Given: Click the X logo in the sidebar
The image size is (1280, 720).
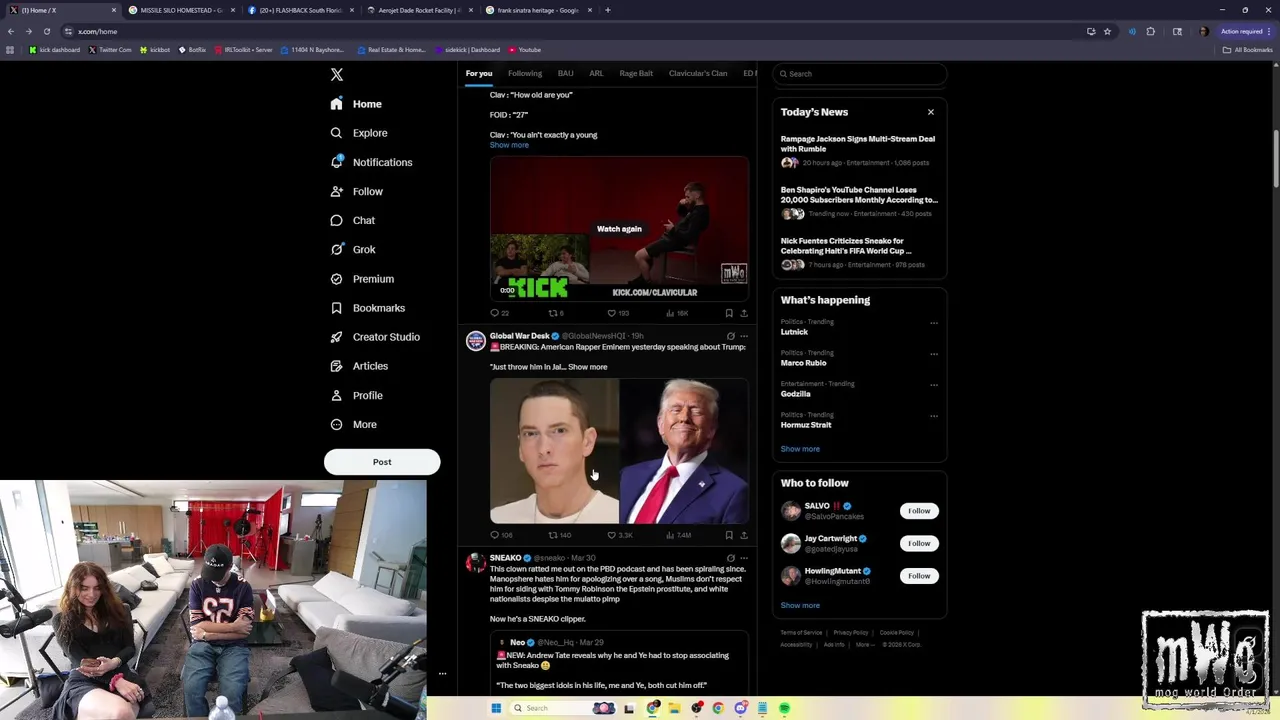Looking at the screenshot, I should [337, 75].
